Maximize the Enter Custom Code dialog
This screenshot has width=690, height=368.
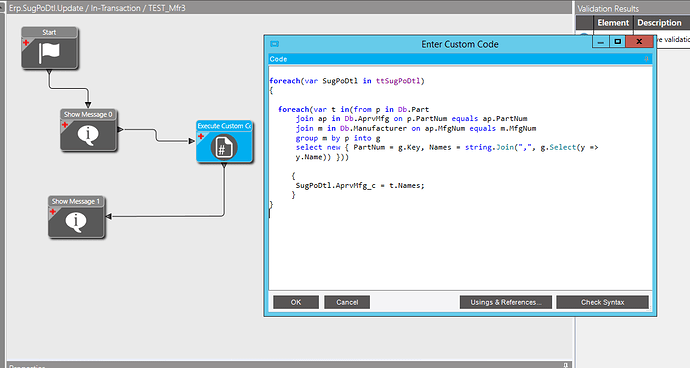[x=618, y=41]
